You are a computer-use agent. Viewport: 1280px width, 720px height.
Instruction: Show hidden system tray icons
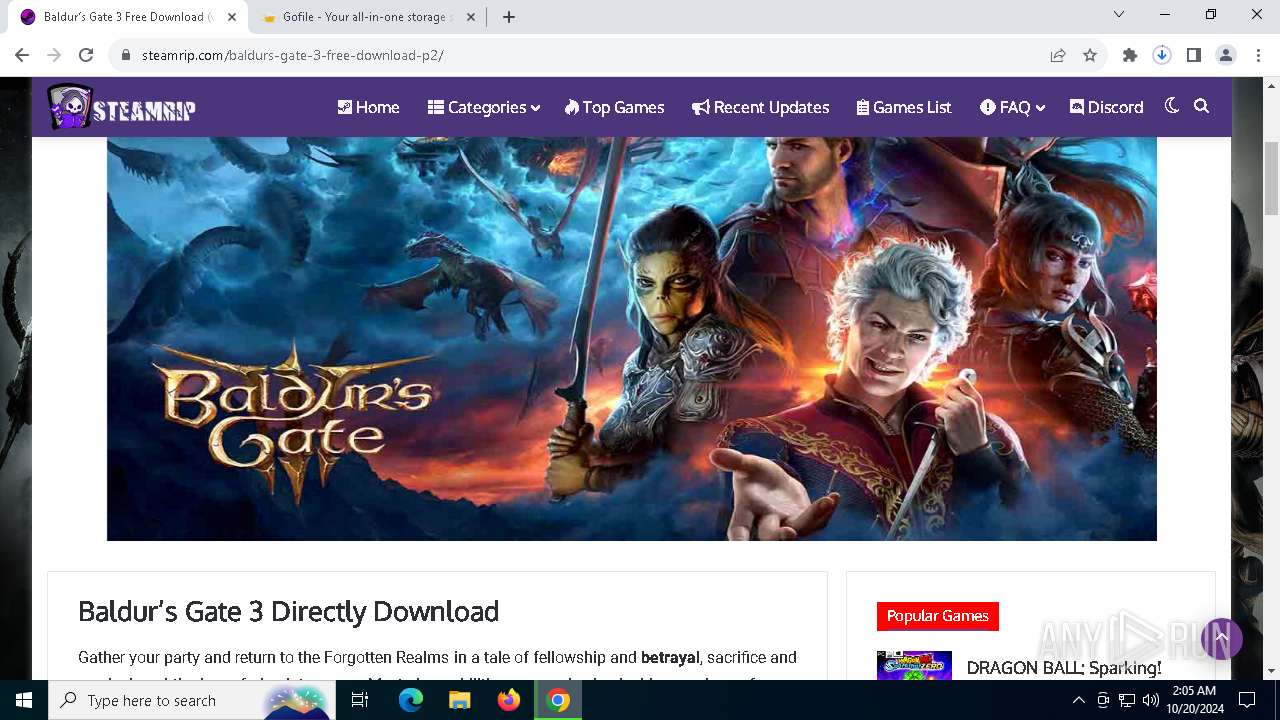[1078, 700]
